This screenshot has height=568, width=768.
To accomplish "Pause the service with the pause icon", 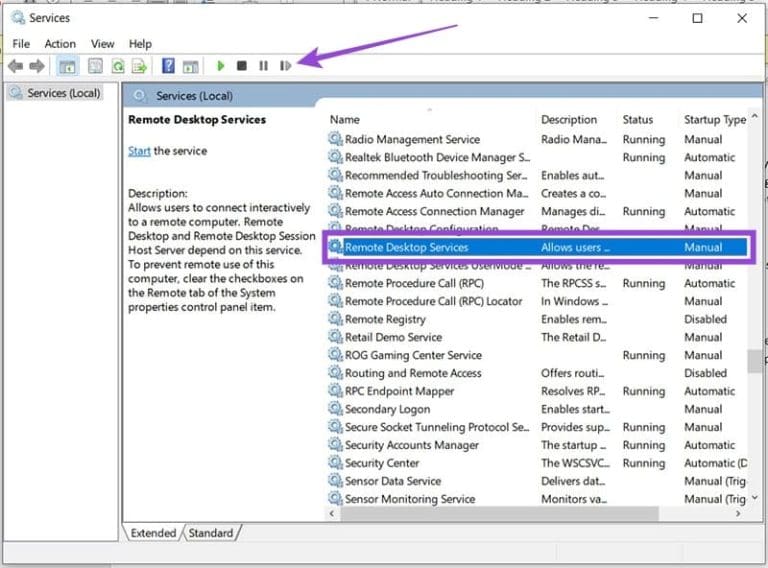I will point(264,66).
